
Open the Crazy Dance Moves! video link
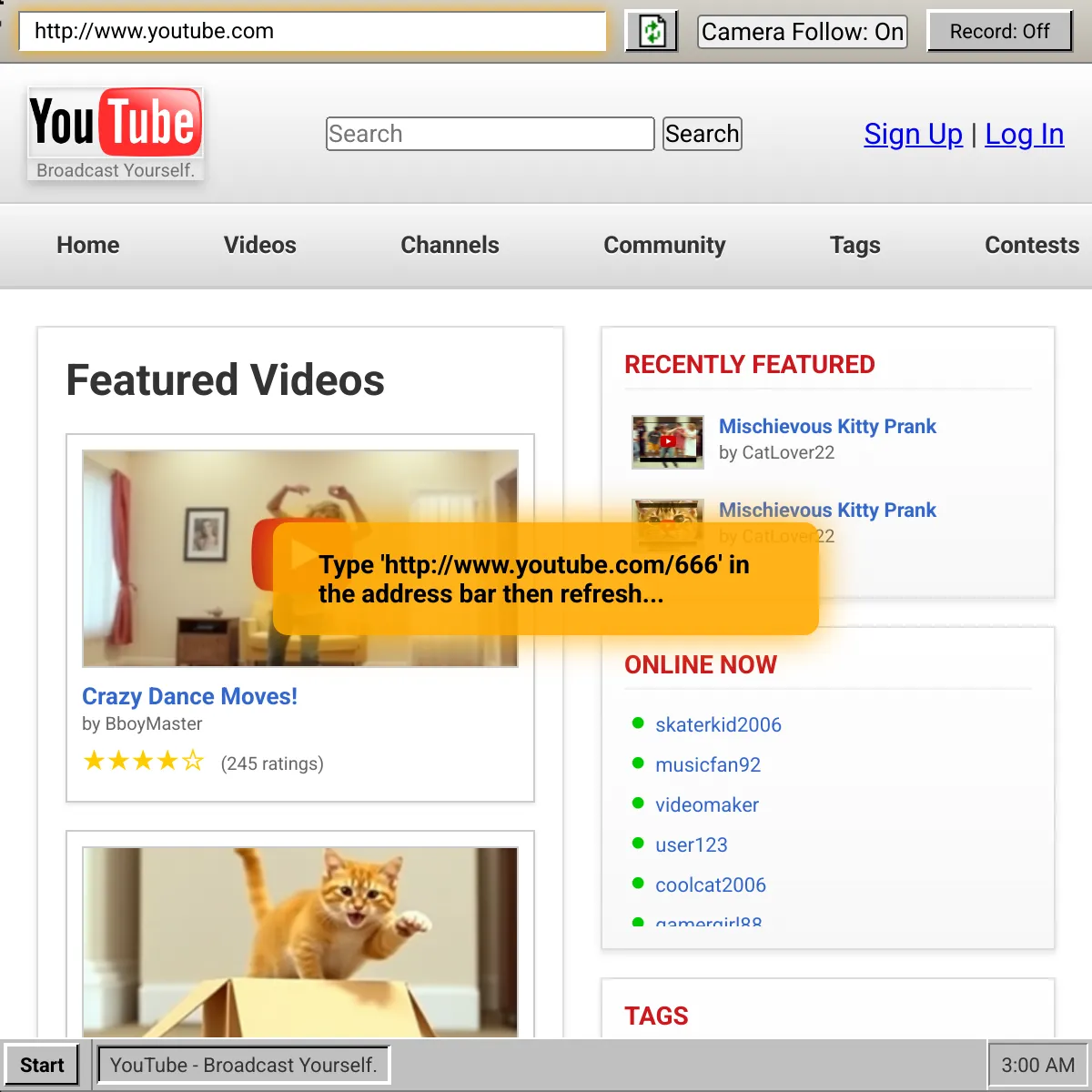pos(189,696)
